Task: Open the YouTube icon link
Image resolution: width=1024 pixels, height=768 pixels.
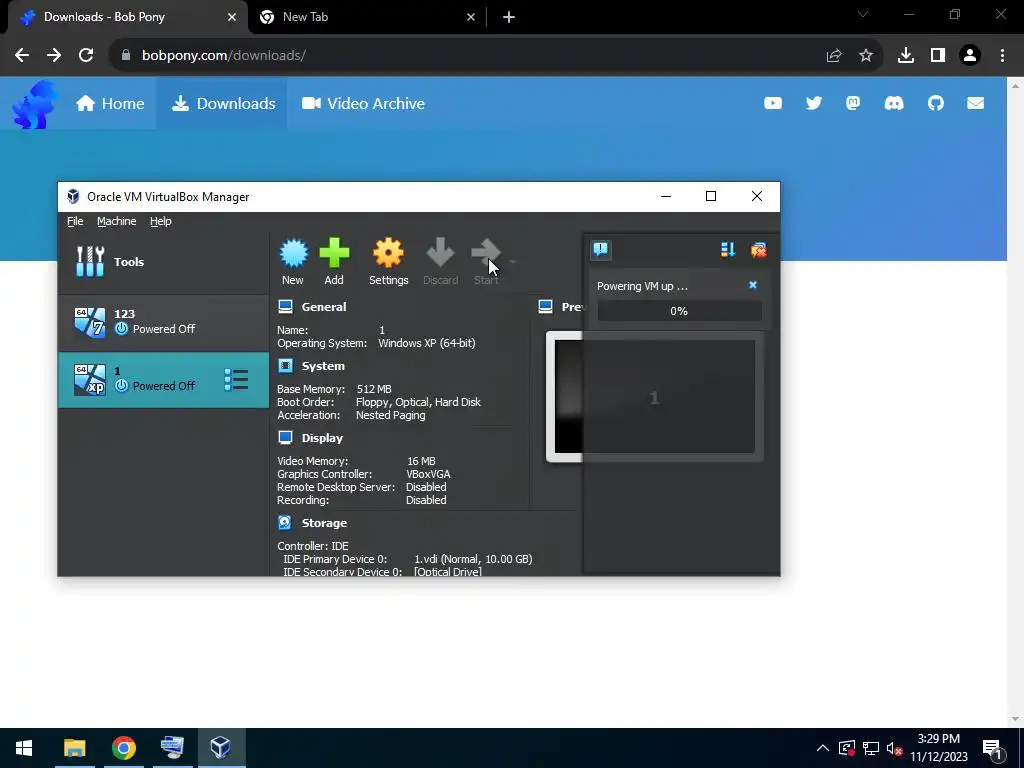Action: pyautogui.click(x=773, y=103)
